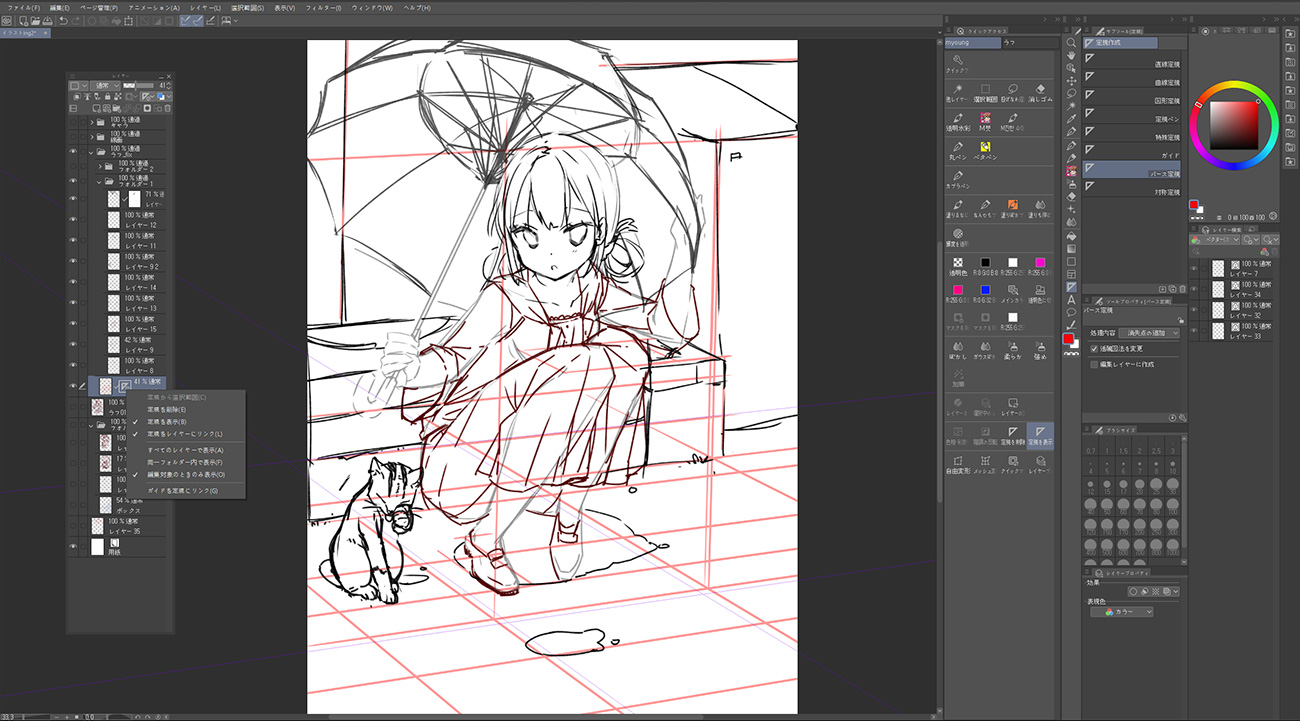Expand フォルダー 2 in layer panel
Viewport: 1300px width, 721px height.
pos(99,166)
